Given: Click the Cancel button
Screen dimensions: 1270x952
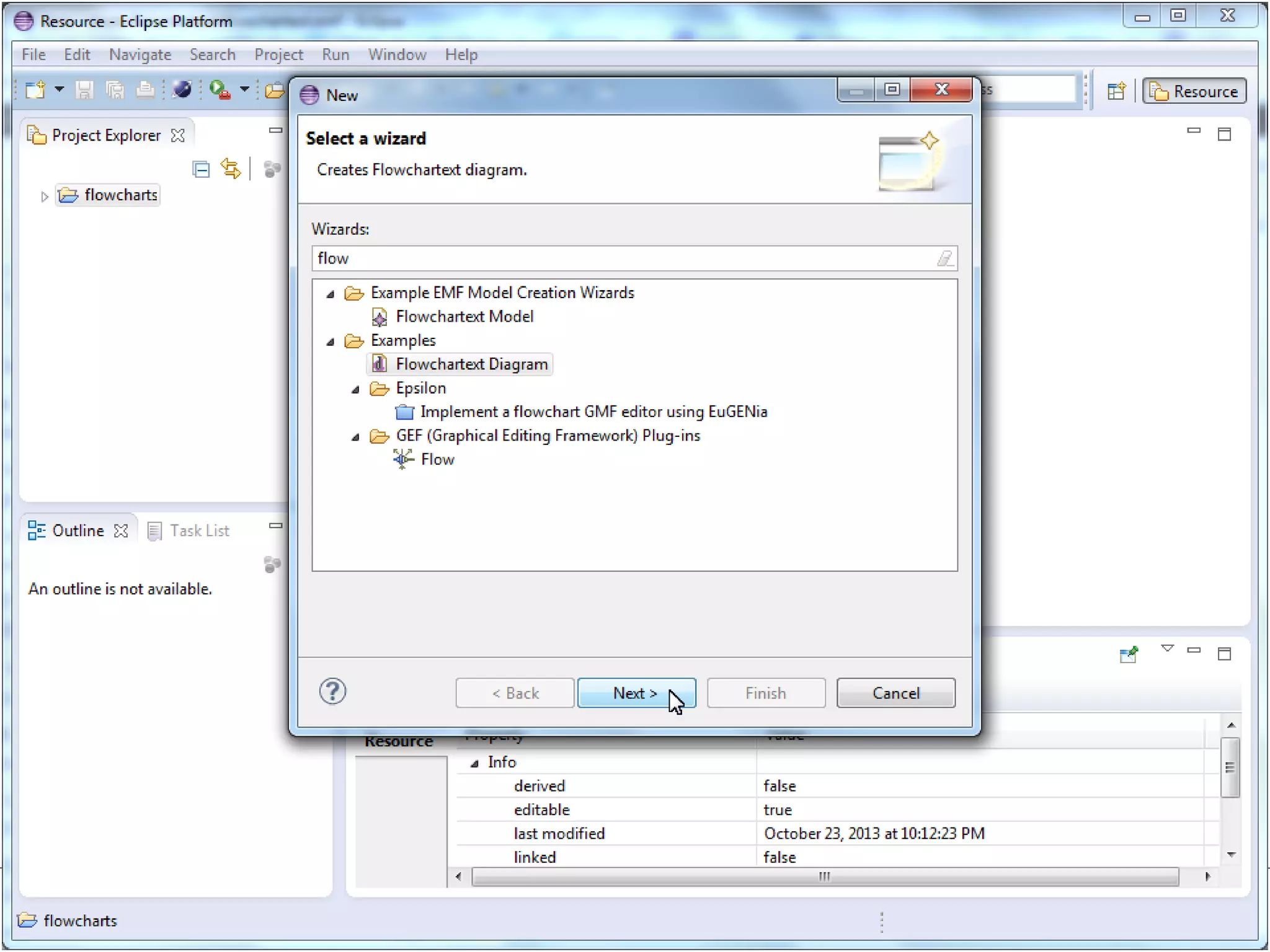Looking at the screenshot, I should pyautogui.click(x=895, y=693).
